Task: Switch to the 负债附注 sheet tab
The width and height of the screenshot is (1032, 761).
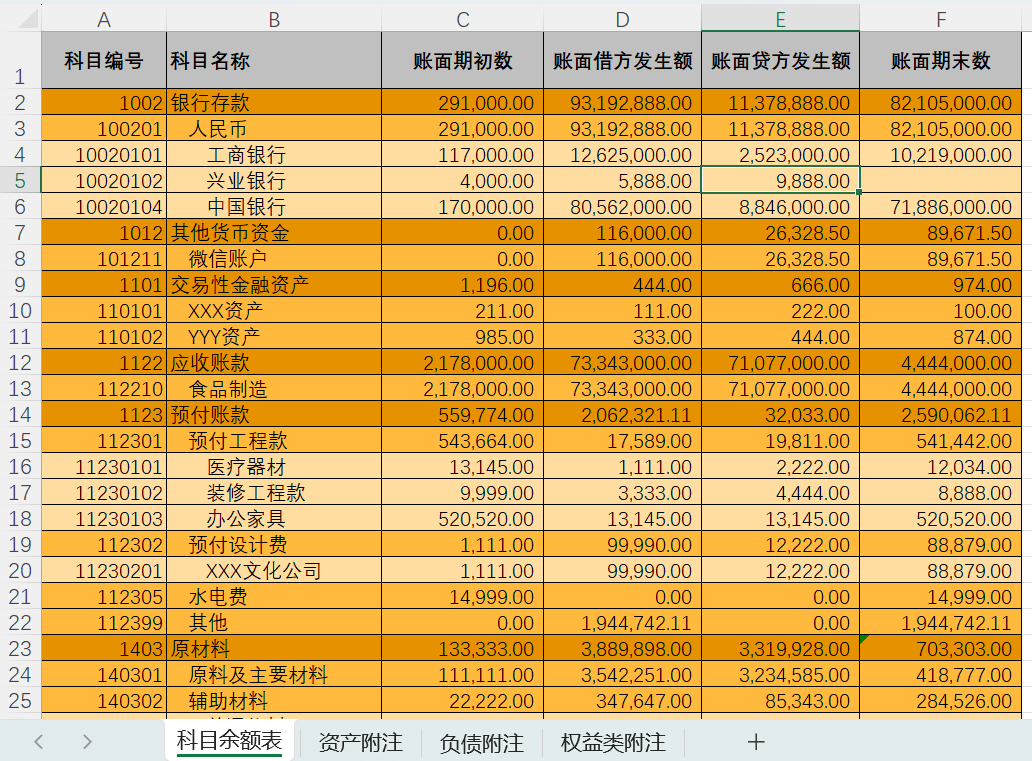Action: coord(481,743)
